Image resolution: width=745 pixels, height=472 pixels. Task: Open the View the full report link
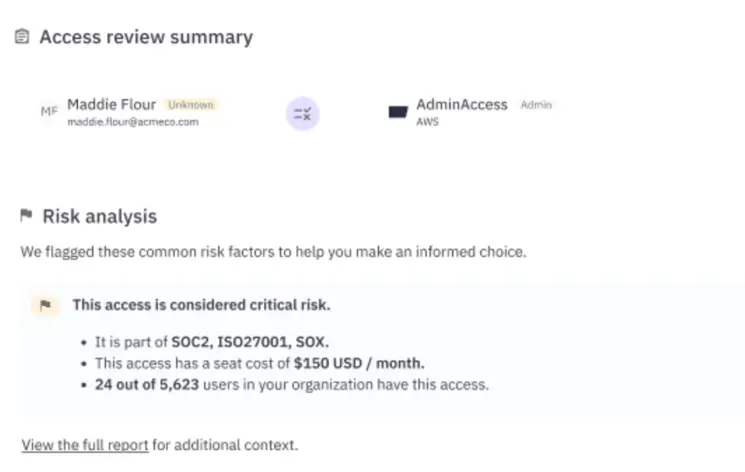point(85,444)
